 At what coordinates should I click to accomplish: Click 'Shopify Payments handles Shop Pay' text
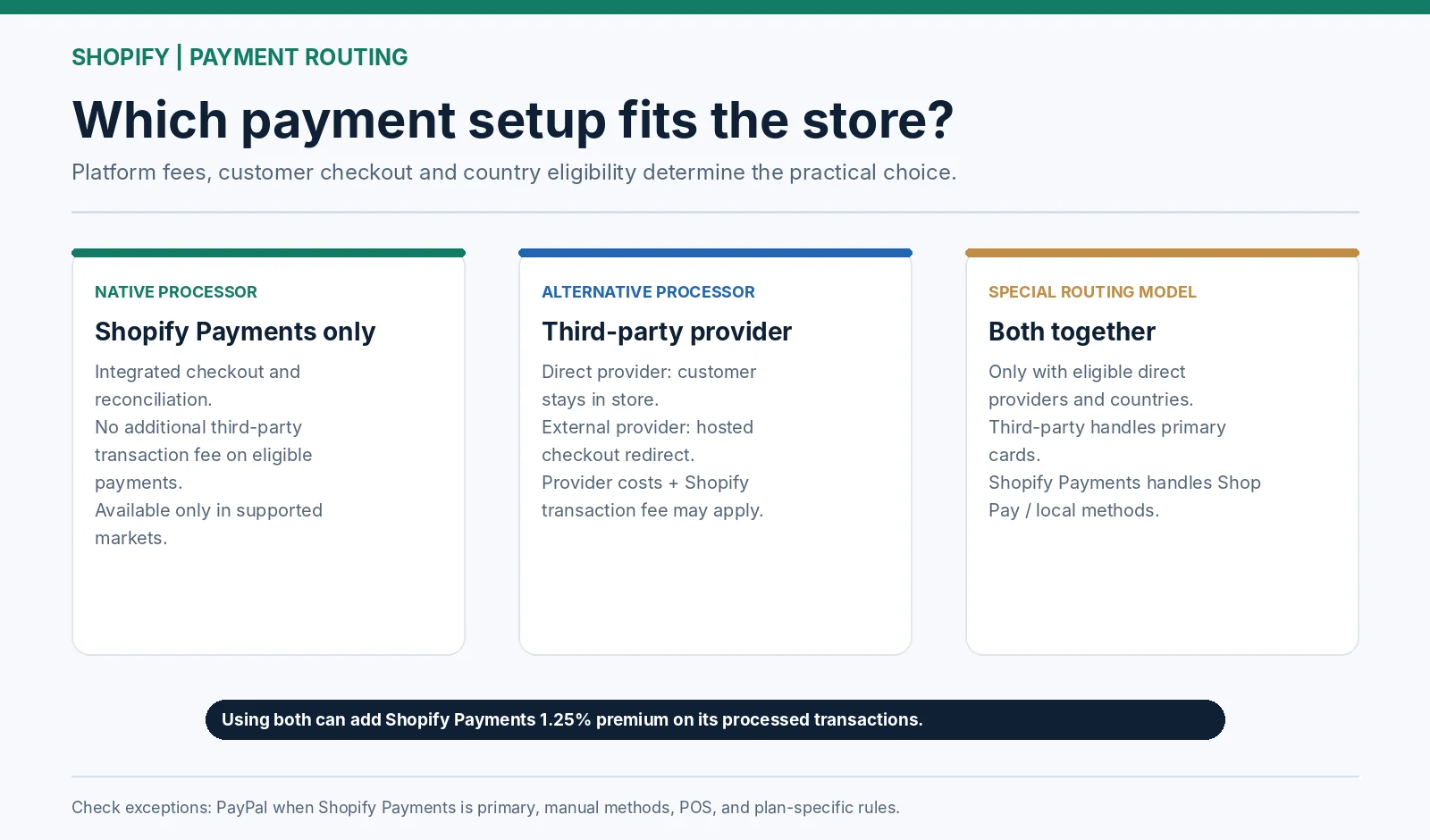point(1124,497)
